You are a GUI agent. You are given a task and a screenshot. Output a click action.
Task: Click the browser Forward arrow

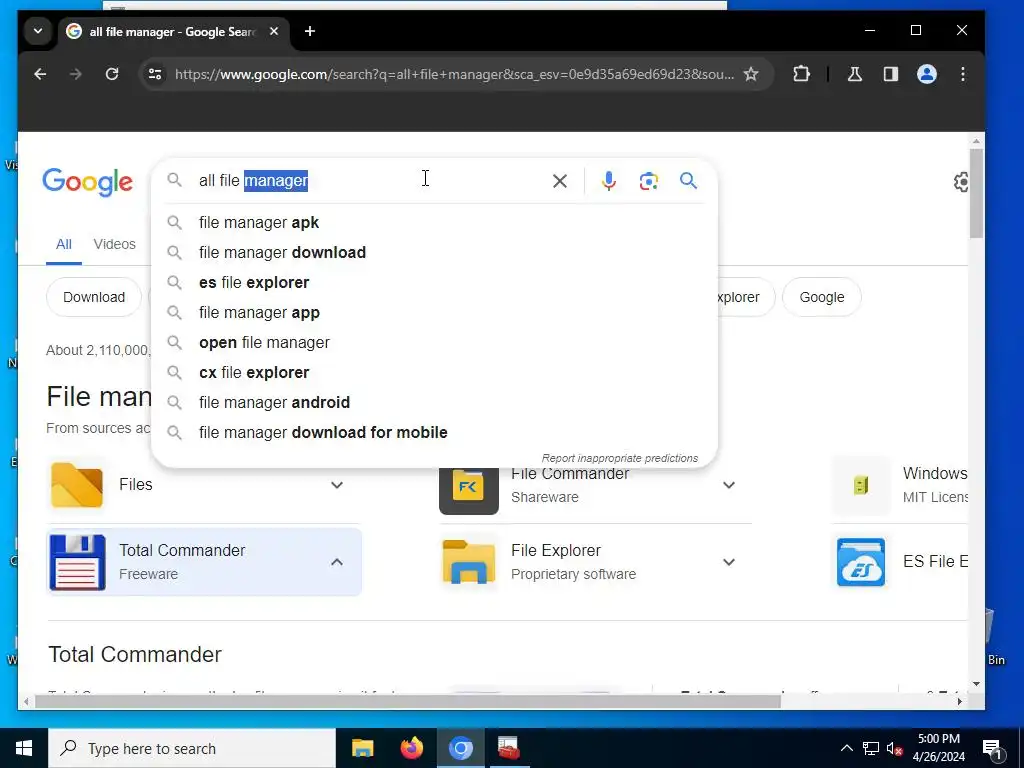tap(76, 74)
